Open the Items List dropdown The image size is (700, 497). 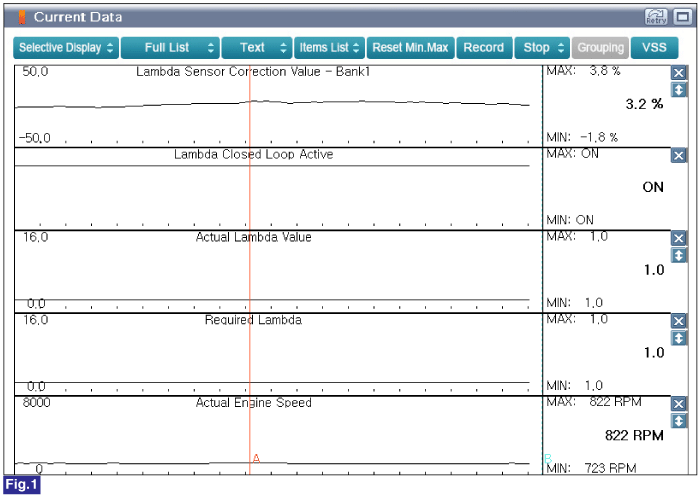pos(329,48)
